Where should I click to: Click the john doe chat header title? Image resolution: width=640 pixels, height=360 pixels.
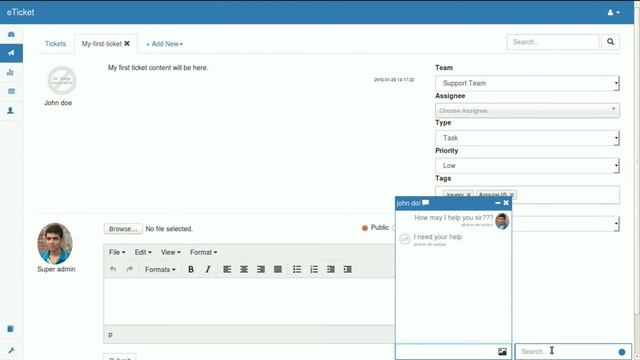point(409,203)
